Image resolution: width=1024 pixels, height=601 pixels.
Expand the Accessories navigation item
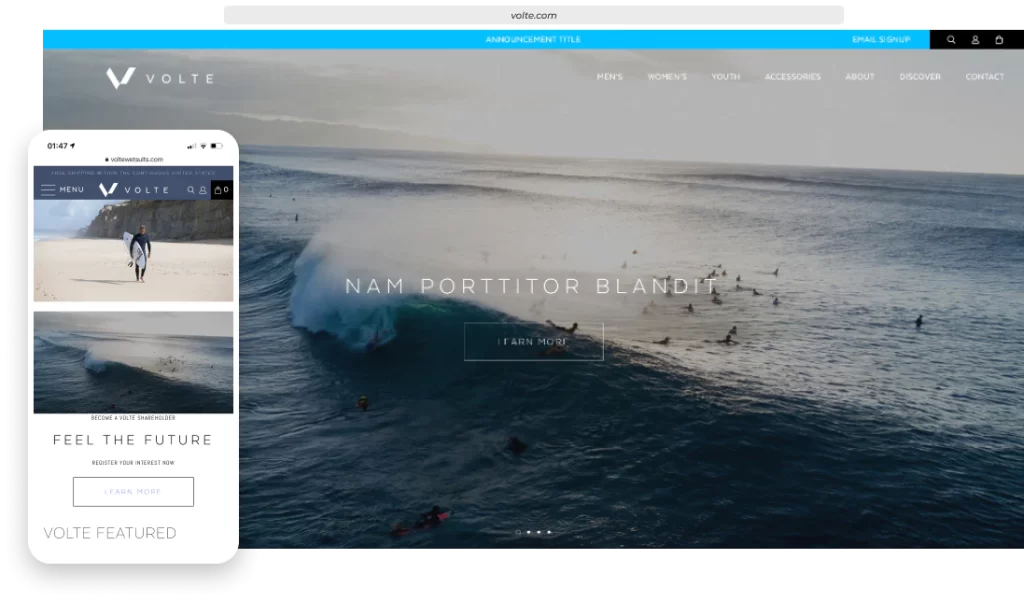pos(792,77)
